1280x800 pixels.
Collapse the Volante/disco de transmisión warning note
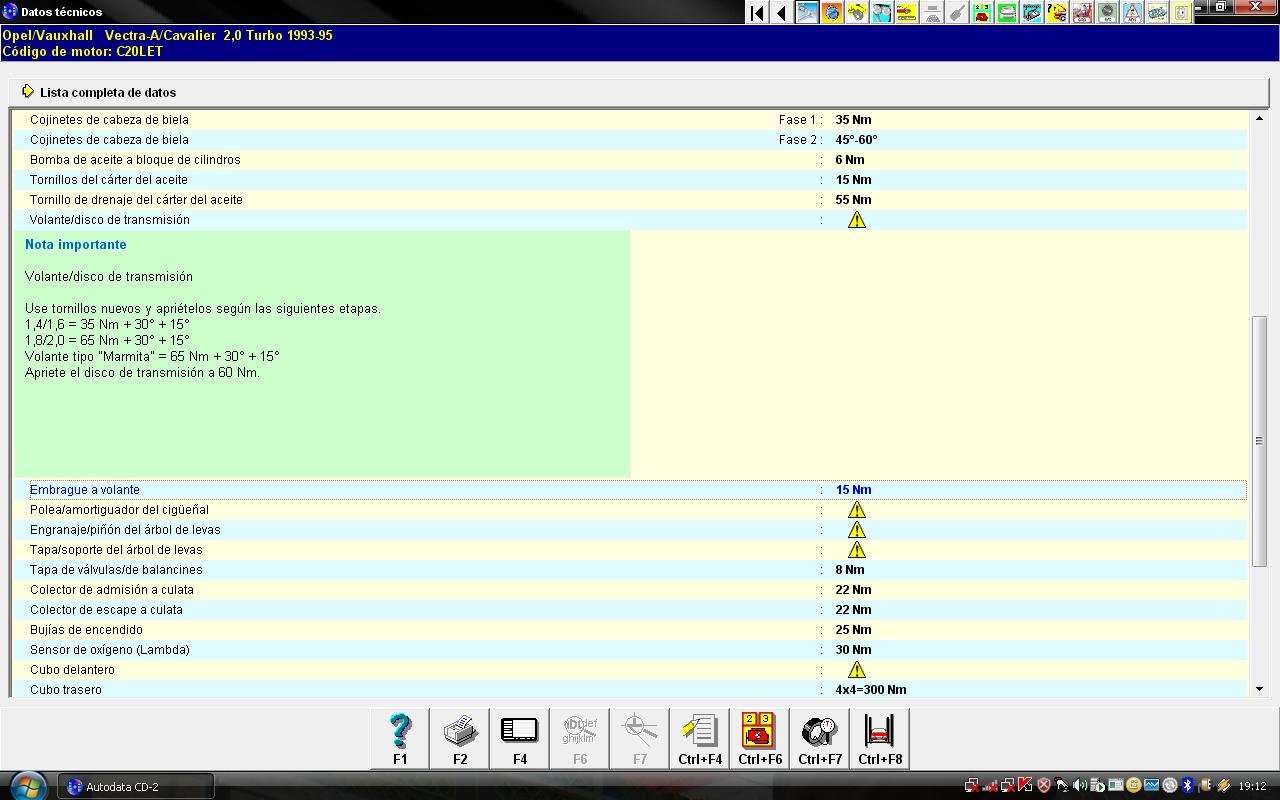click(857, 220)
